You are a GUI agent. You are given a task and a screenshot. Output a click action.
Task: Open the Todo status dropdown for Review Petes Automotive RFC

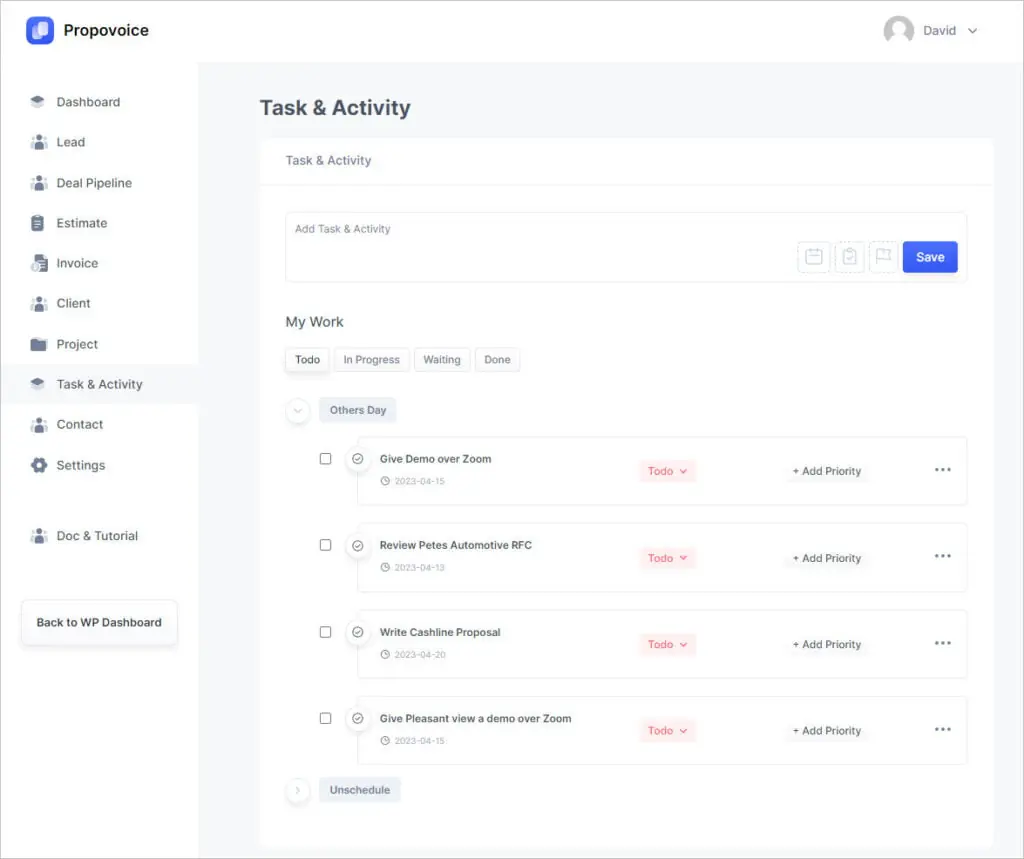[x=667, y=558]
